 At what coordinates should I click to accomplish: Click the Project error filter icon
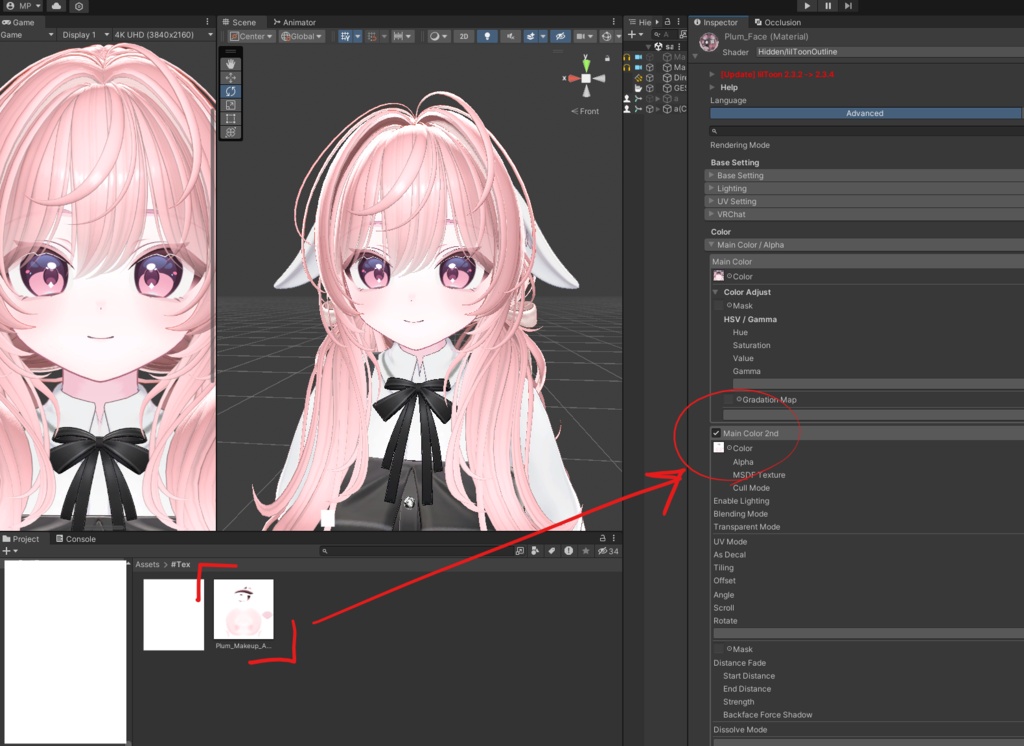tap(568, 551)
